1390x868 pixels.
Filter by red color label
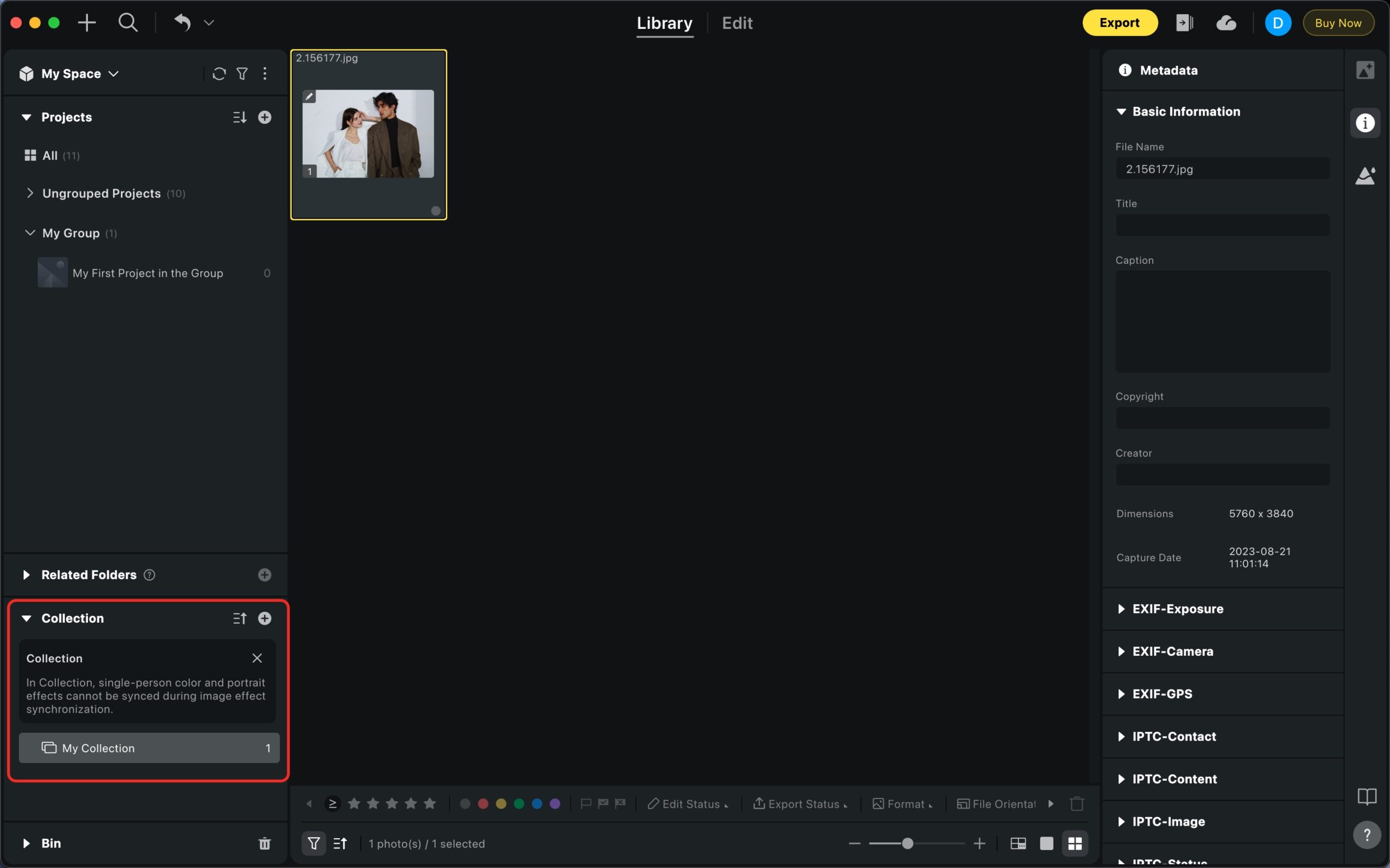(483, 804)
